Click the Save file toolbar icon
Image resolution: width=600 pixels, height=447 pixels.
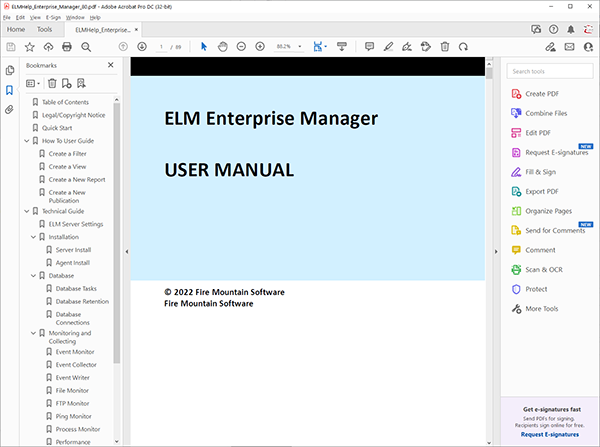click(11, 47)
